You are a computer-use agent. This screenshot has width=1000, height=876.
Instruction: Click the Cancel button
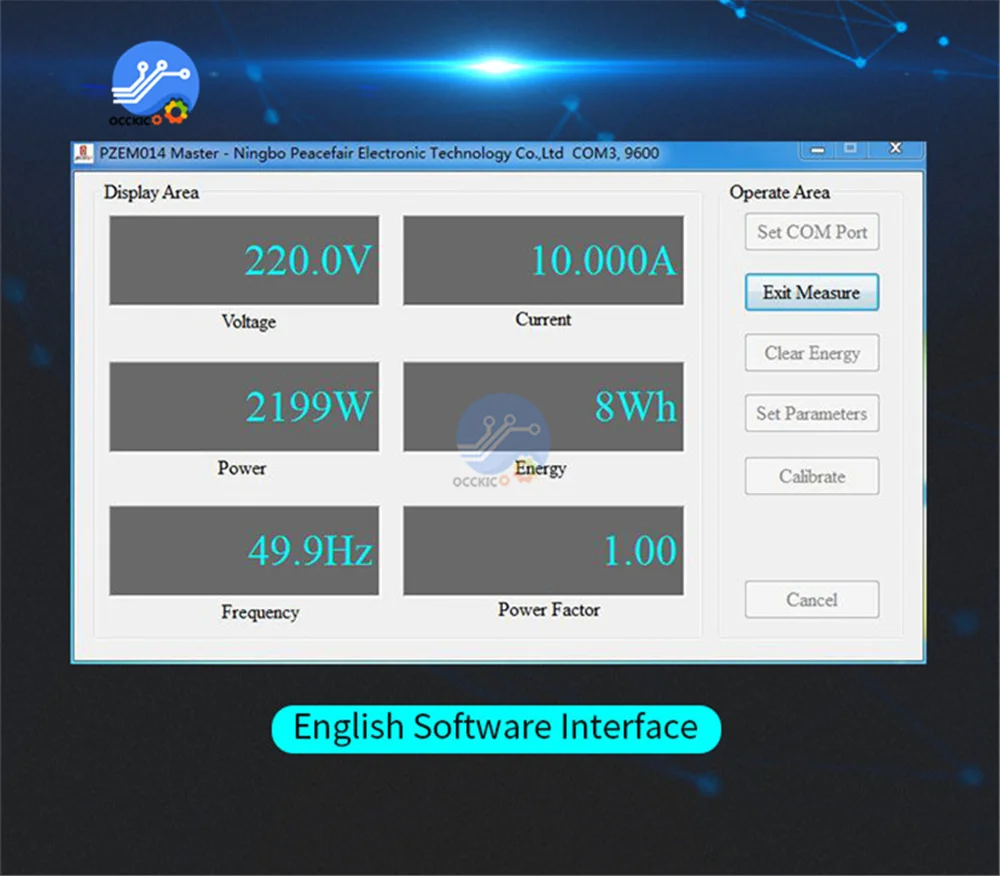(x=811, y=599)
